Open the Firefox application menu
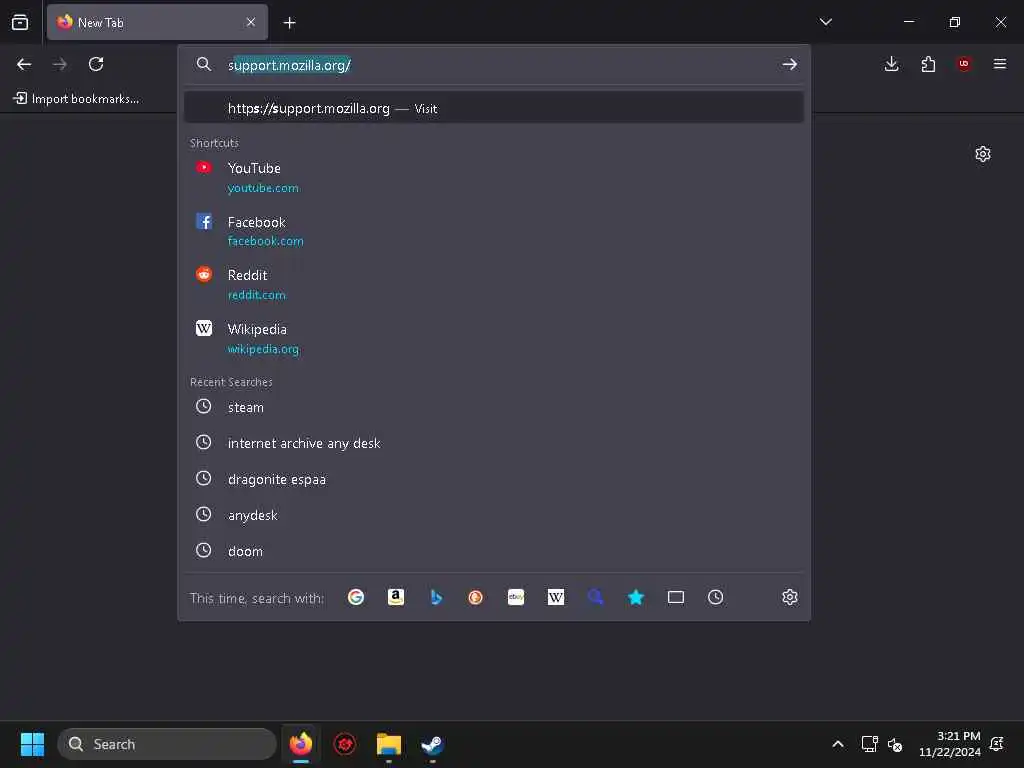The height and width of the screenshot is (768, 1024). pos(1000,64)
